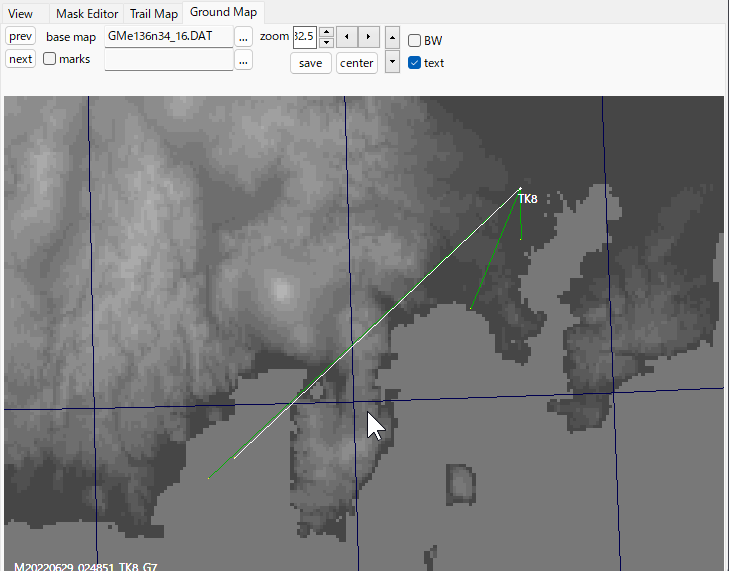Click the pan right arrow button

(x=369, y=37)
